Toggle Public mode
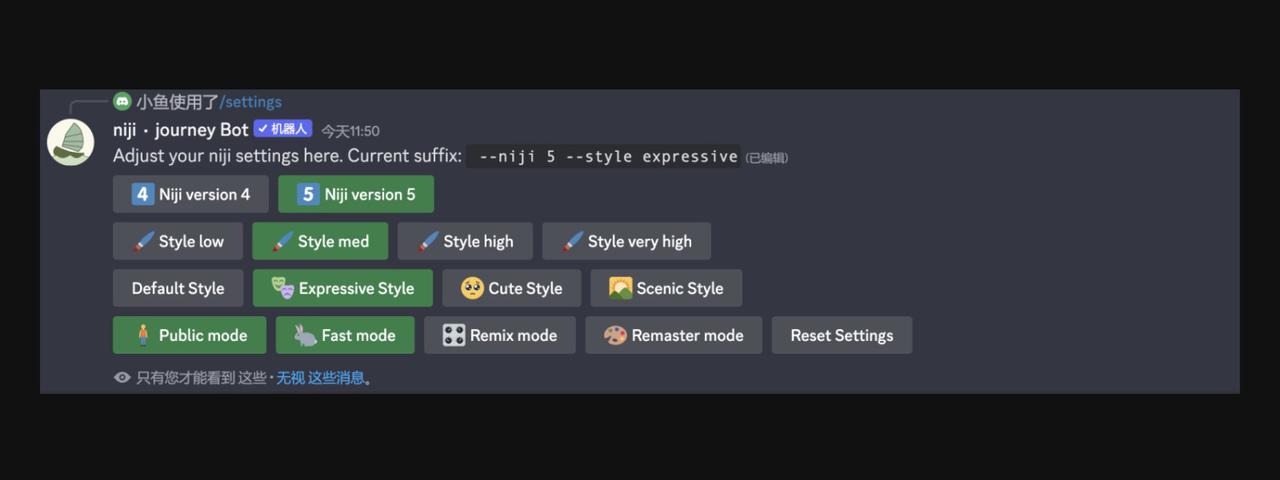Screen dimensions: 1280x480 pos(190,335)
